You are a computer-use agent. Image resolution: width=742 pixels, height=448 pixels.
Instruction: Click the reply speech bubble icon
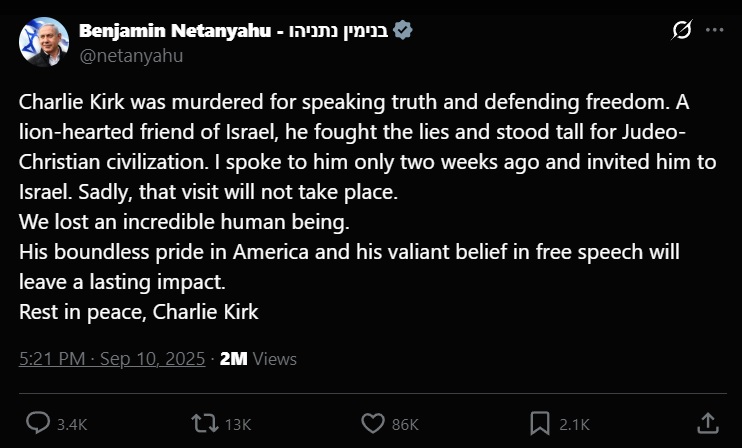[x=39, y=423]
